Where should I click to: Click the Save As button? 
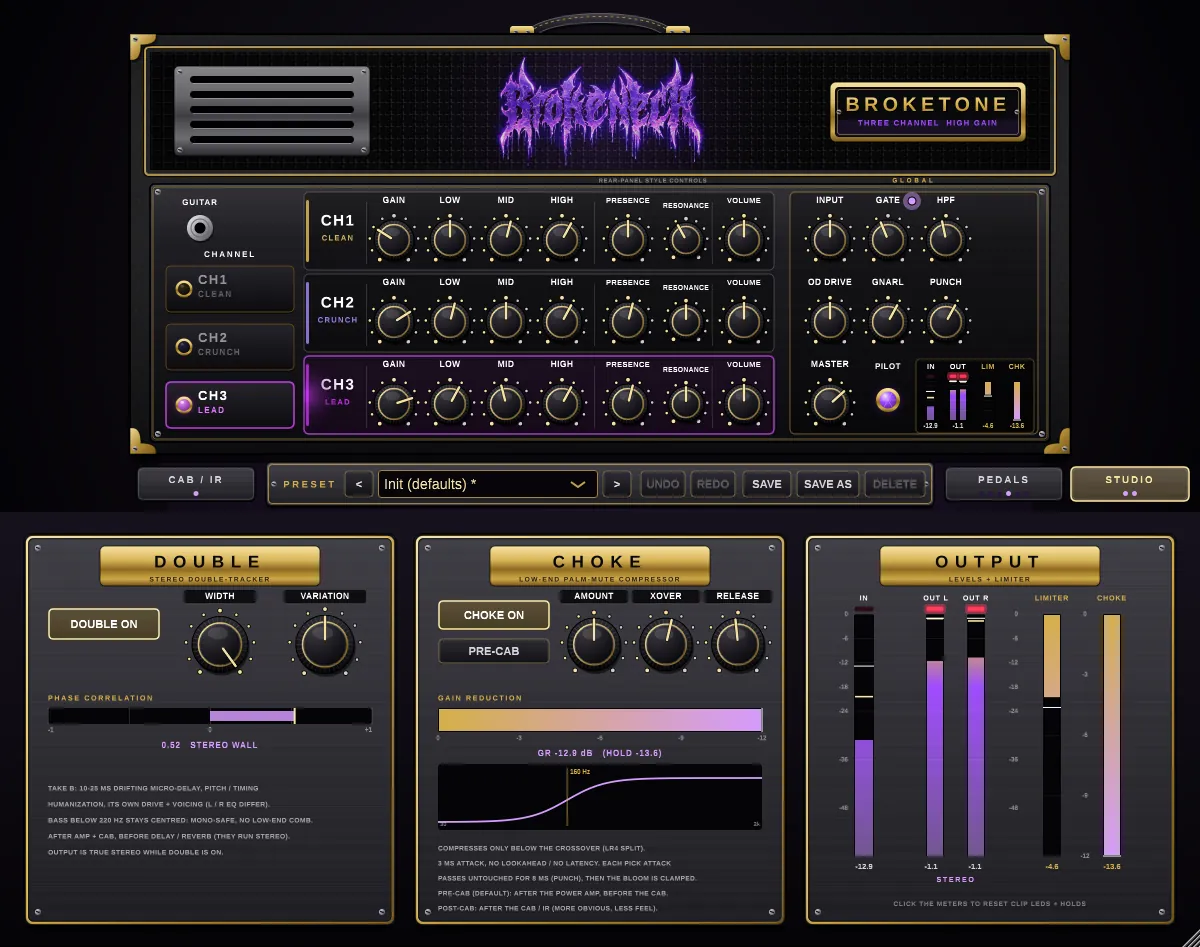click(x=828, y=484)
